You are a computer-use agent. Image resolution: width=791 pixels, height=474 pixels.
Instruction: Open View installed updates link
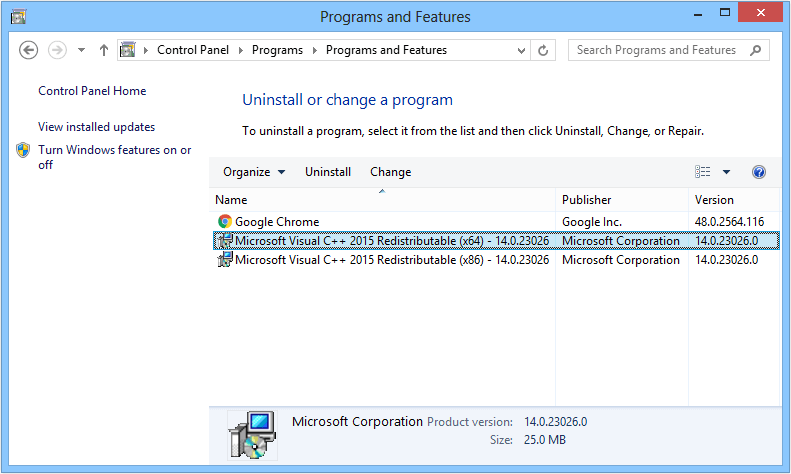point(96,127)
